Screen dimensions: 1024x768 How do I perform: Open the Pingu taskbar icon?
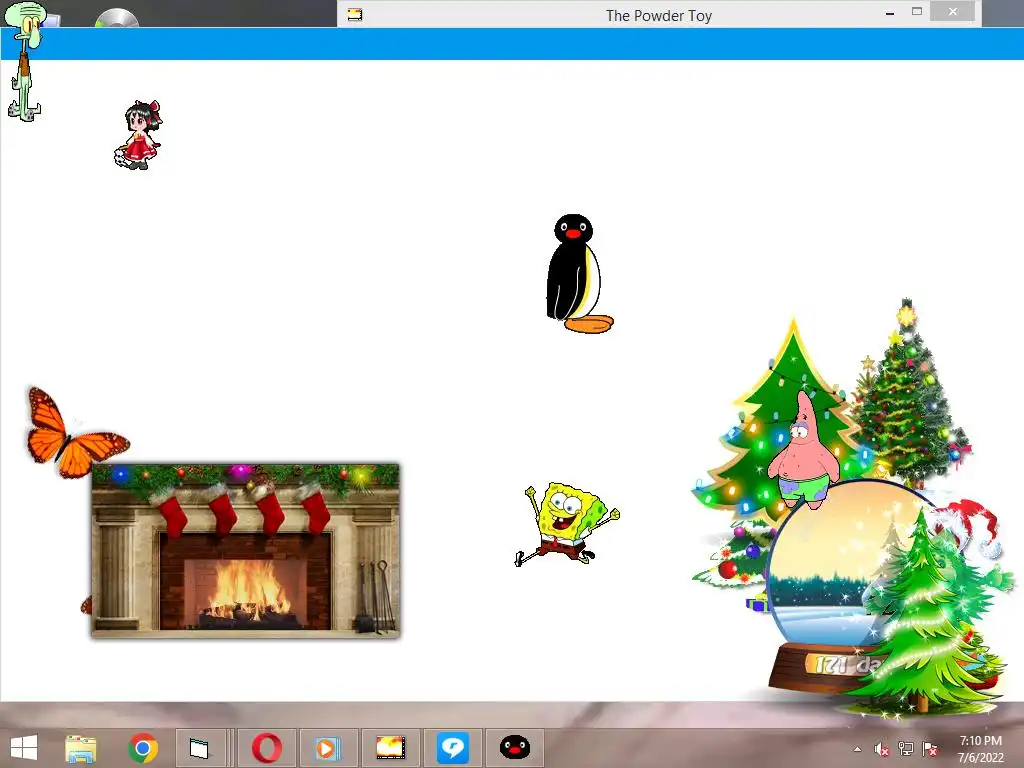click(515, 748)
